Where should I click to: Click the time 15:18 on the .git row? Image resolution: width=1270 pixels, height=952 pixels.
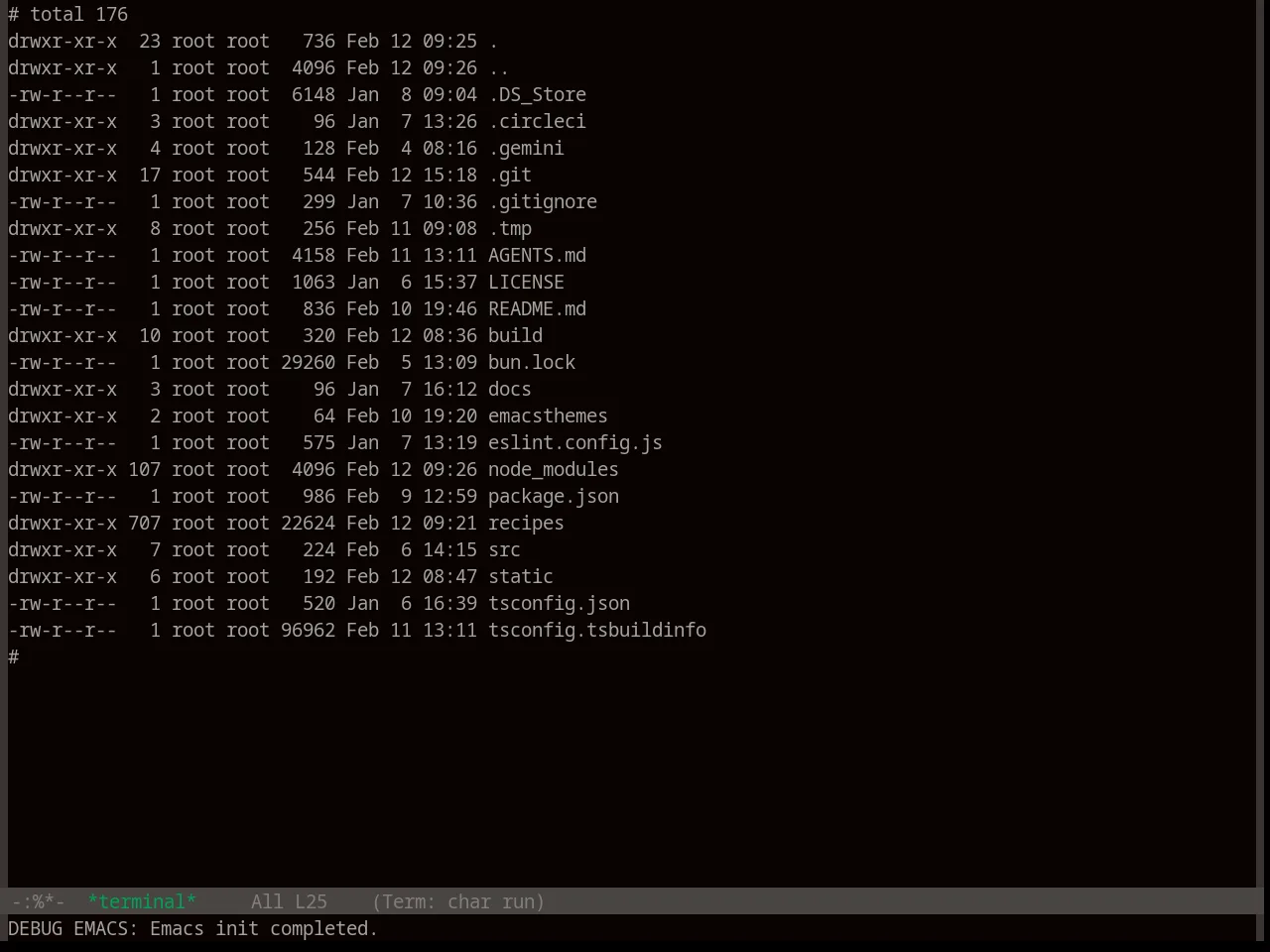click(x=449, y=175)
